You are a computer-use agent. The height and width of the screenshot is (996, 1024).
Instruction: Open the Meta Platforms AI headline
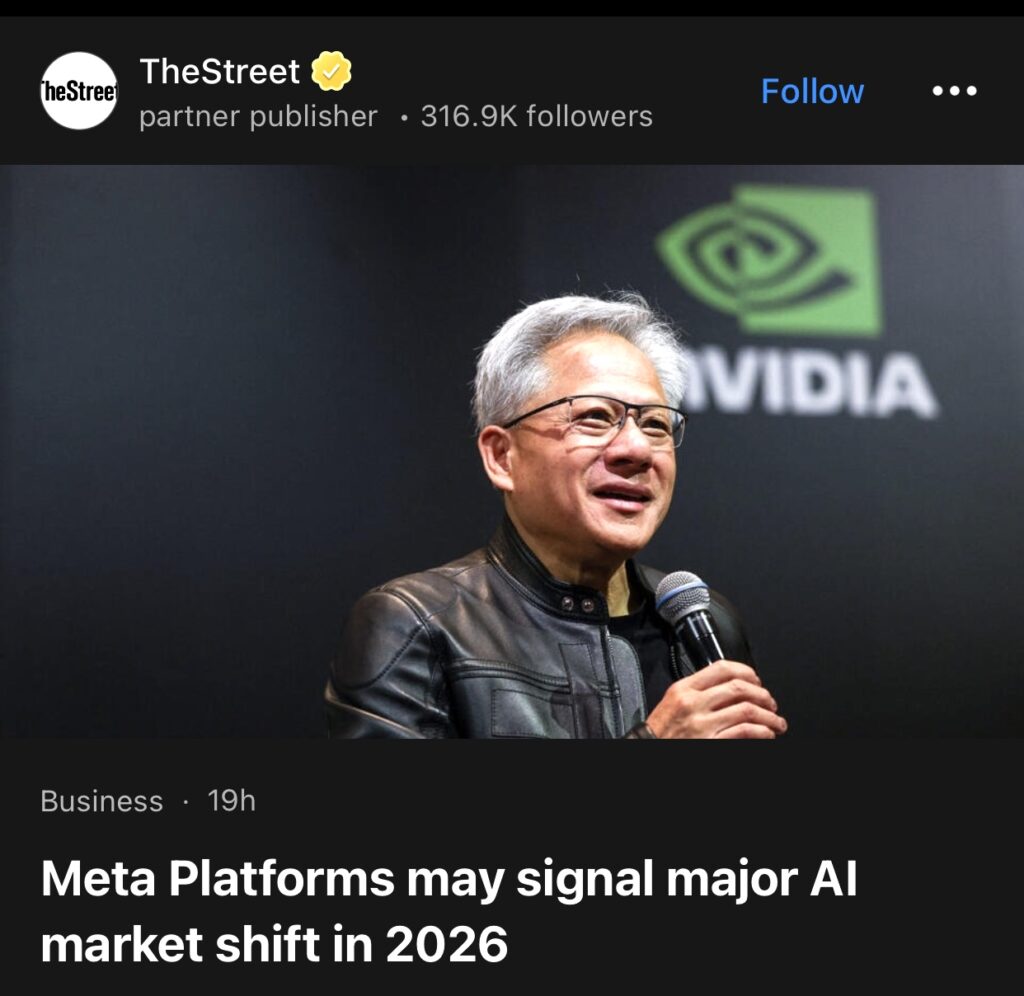click(449, 912)
